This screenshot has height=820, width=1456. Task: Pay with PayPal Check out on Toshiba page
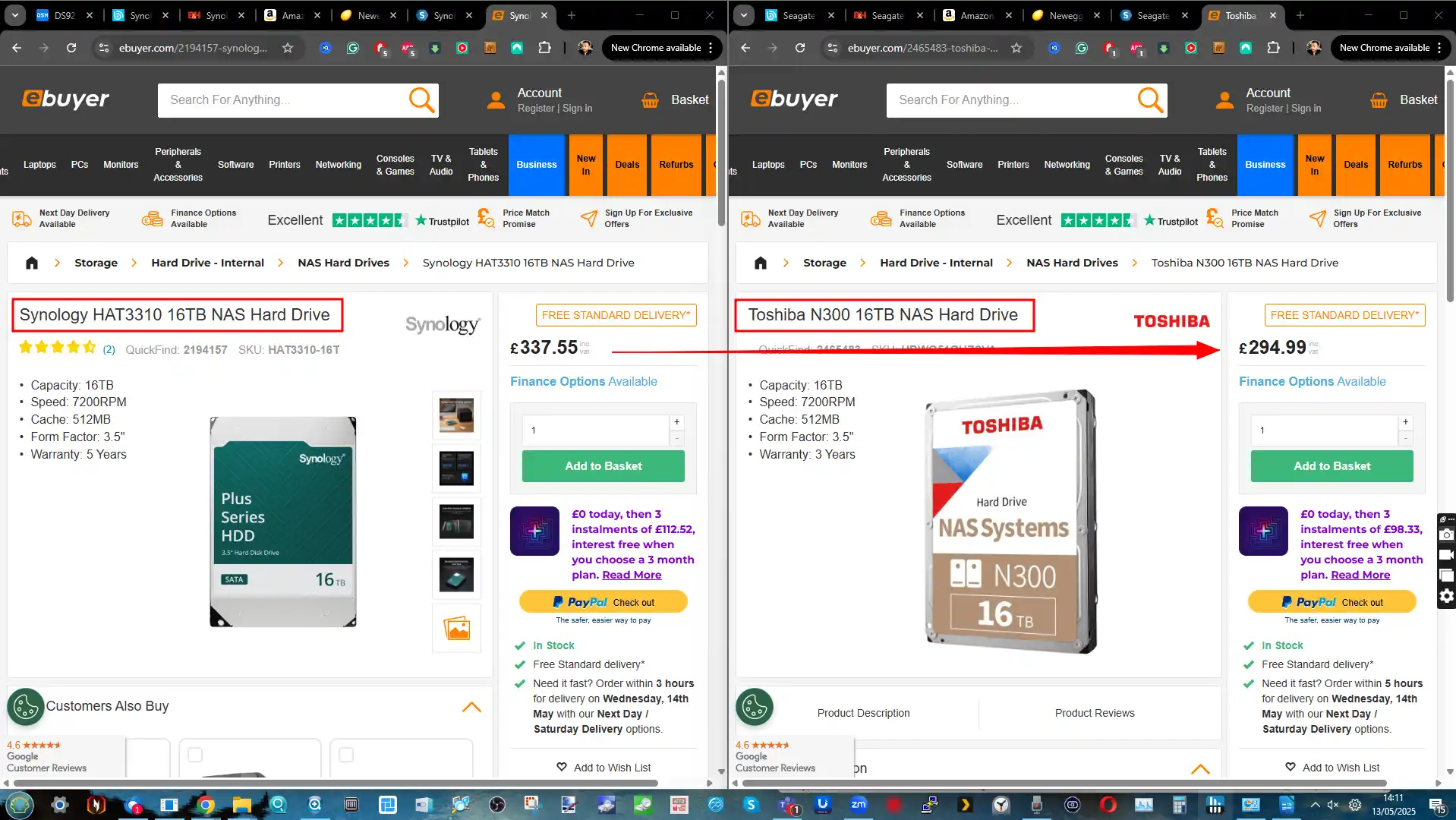pyautogui.click(x=1332, y=601)
